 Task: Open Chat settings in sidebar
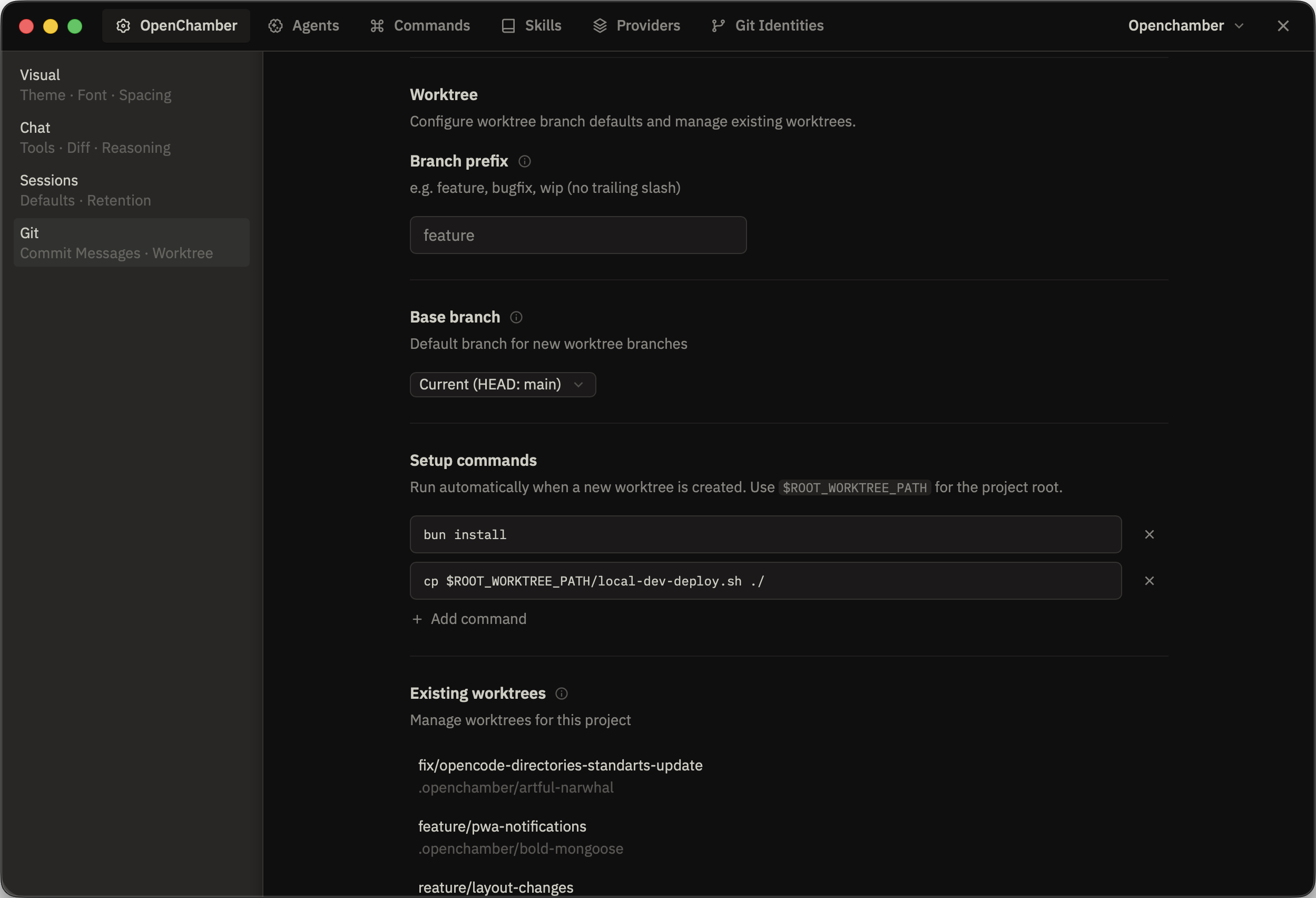[x=131, y=138]
